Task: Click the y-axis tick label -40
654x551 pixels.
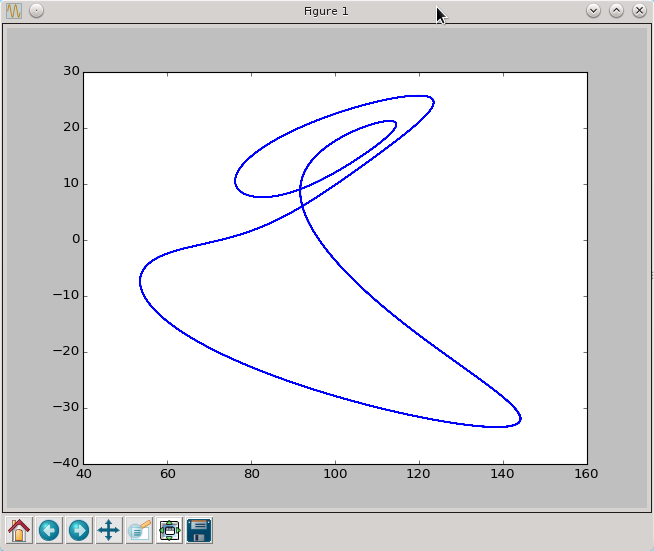Action: pyautogui.click(x=67, y=464)
